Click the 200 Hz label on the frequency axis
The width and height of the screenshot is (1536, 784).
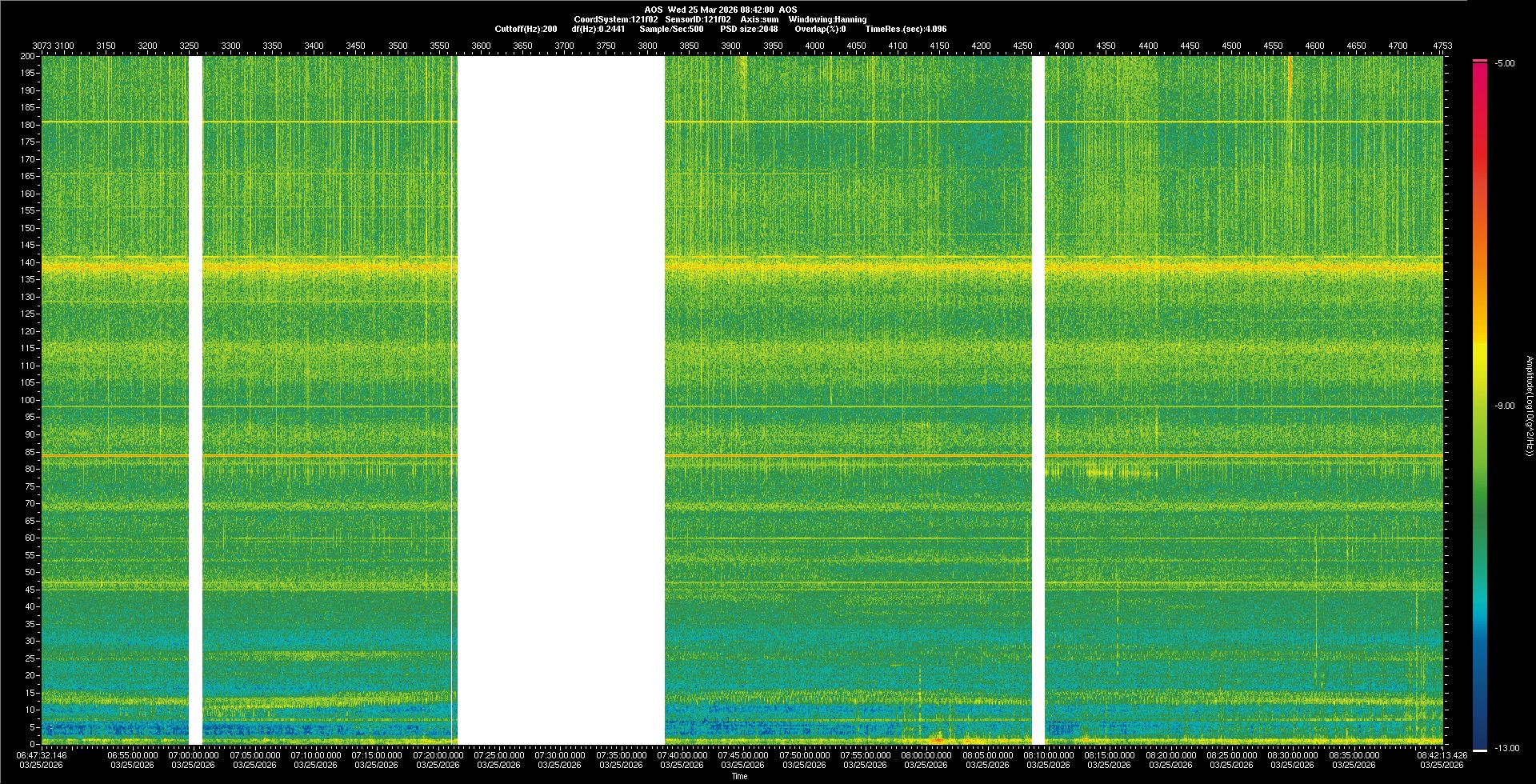click(27, 56)
